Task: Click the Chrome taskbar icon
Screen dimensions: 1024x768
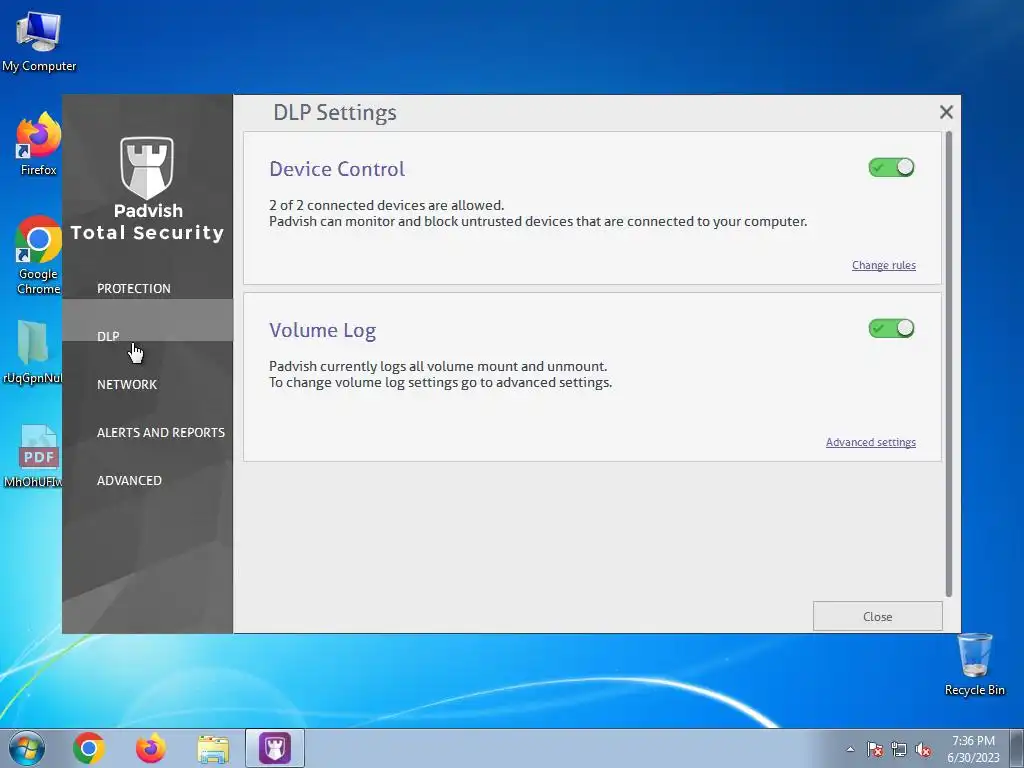Action: [89, 748]
